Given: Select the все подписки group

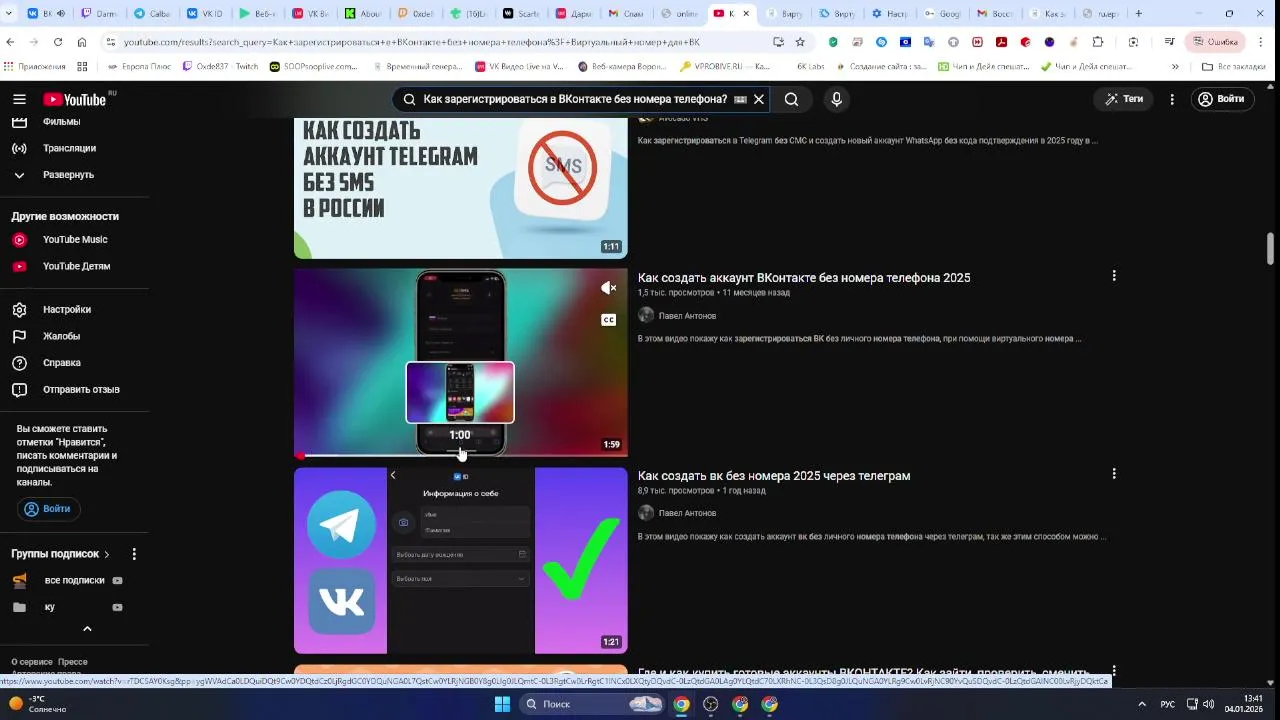Looking at the screenshot, I should point(74,580).
